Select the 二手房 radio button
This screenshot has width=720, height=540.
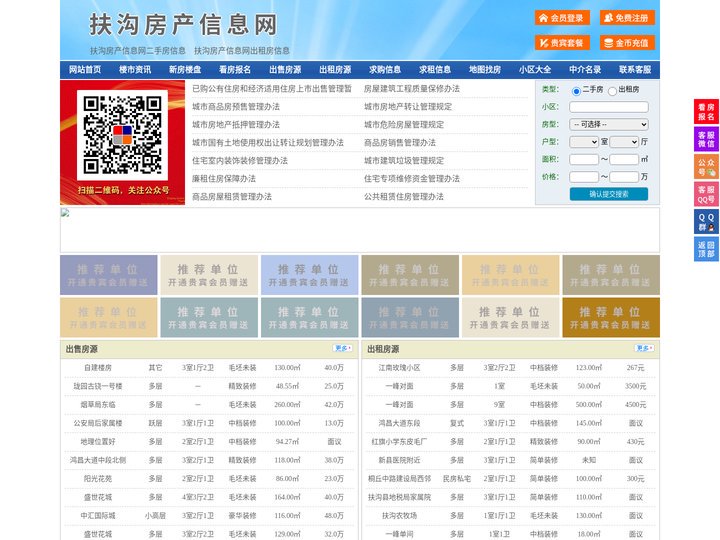pyautogui.click(x=576, y=91)
